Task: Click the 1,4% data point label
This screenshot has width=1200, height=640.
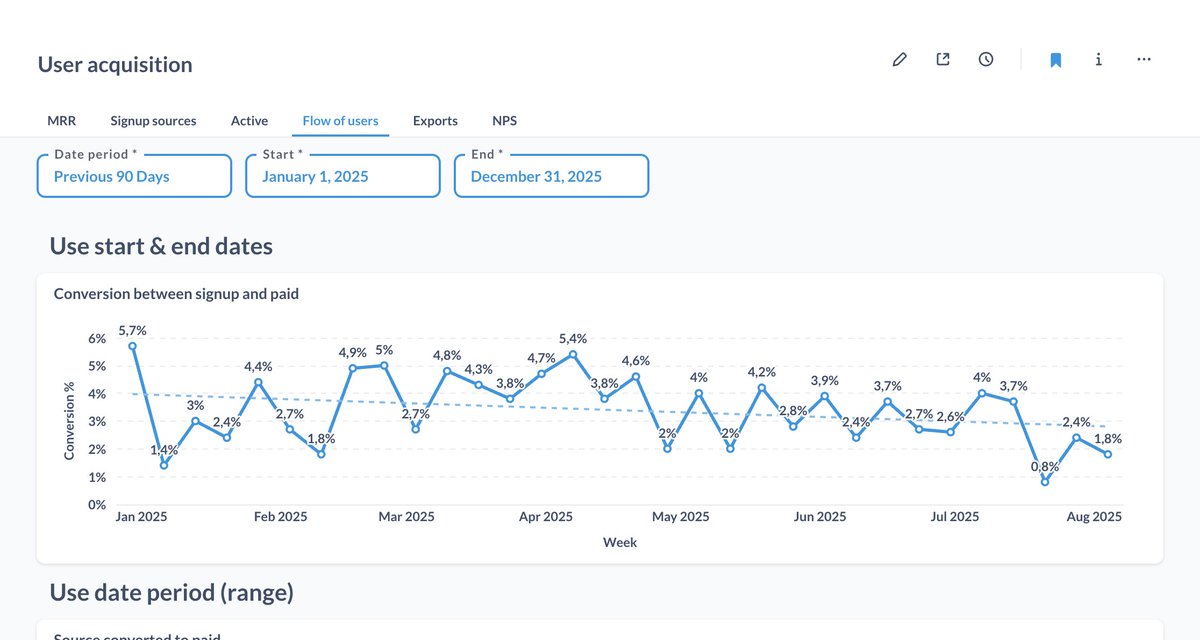Action: [164, 450]
